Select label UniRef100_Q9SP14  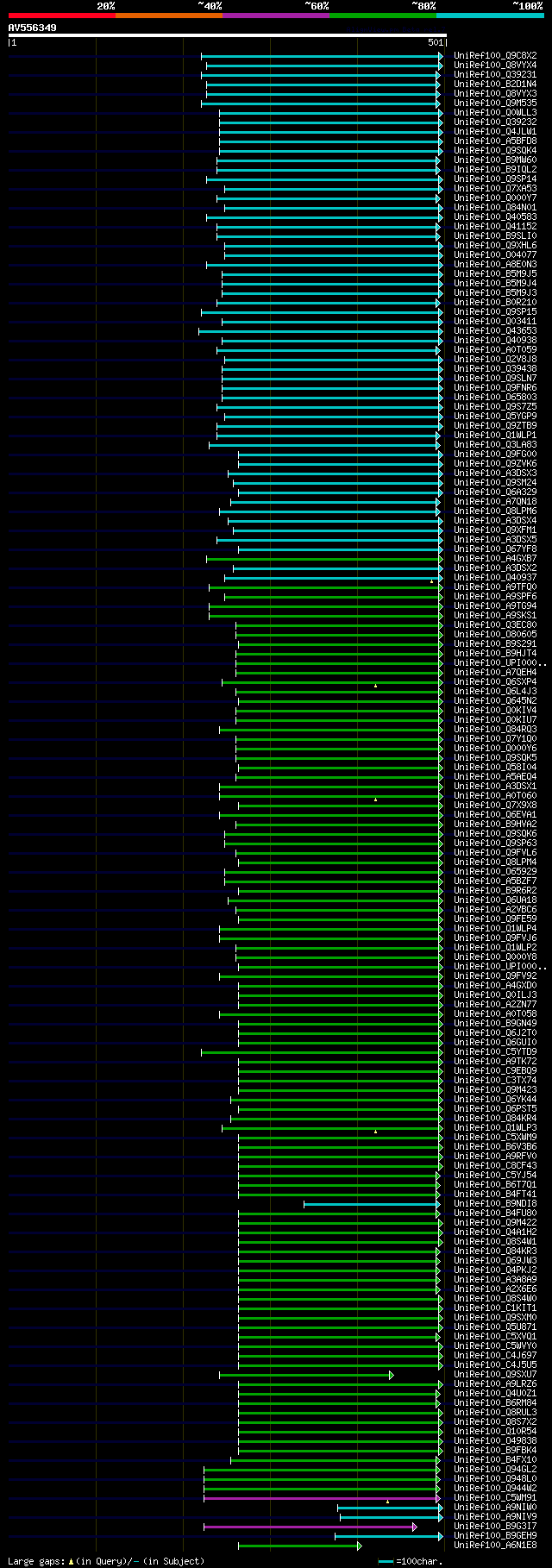pos(495,179)
